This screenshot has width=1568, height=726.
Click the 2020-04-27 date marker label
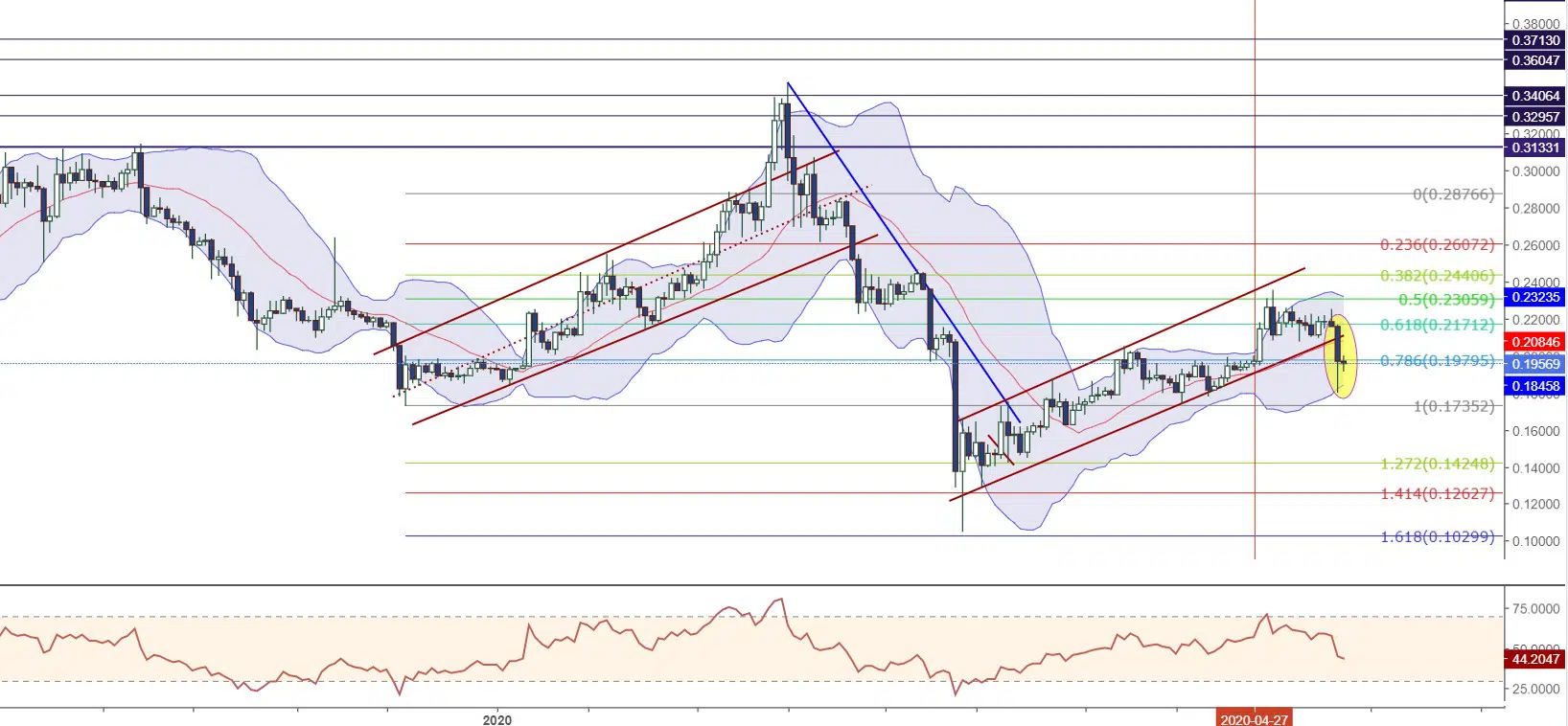1254,719
